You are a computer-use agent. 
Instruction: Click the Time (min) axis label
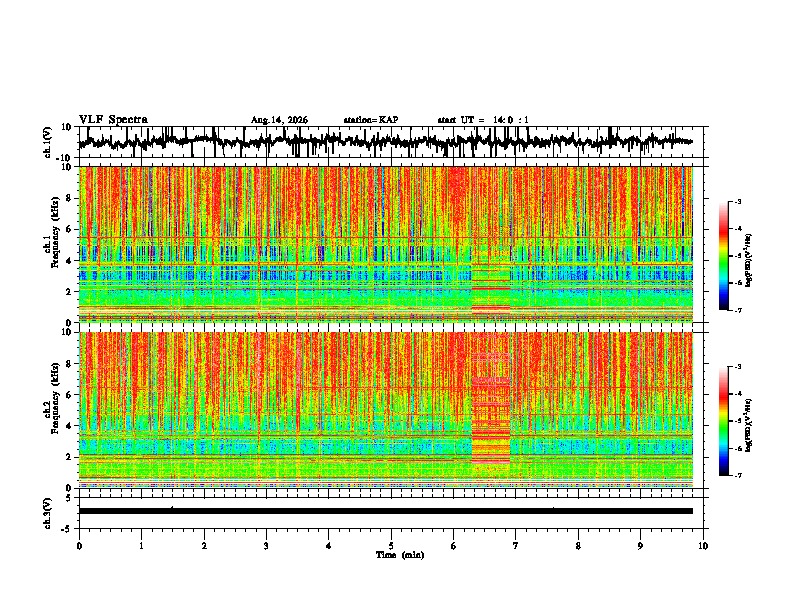[400, 555]
